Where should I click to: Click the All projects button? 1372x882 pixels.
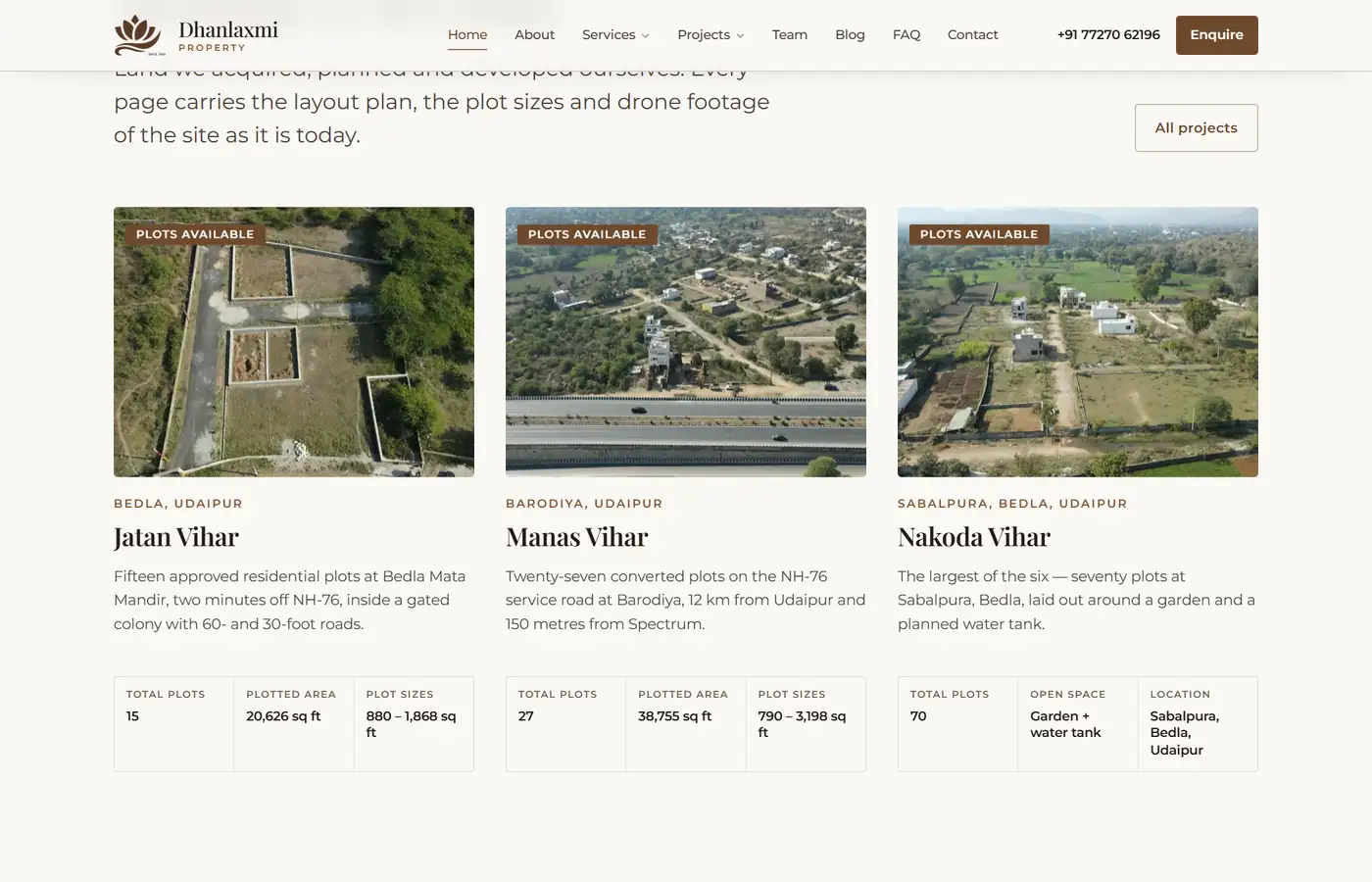[x=1197, y=127]
